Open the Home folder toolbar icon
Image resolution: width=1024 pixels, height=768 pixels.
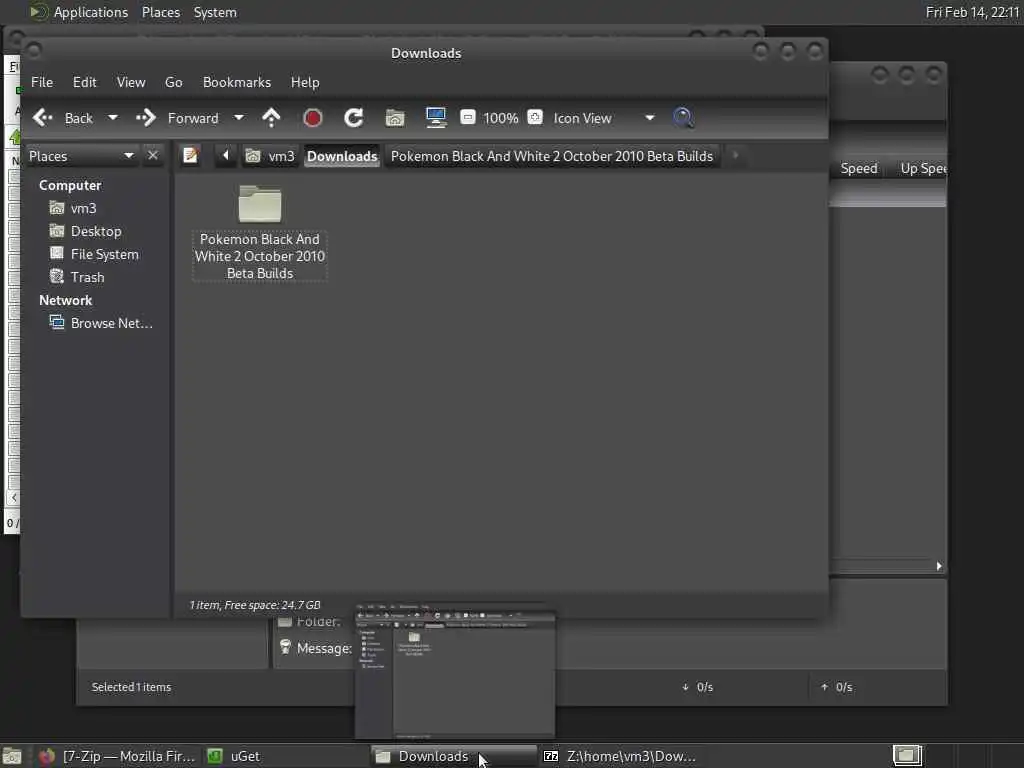394,118
